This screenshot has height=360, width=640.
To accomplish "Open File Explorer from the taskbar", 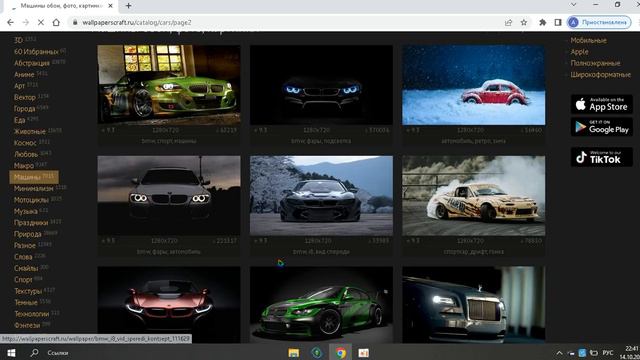I will (293, 353).
